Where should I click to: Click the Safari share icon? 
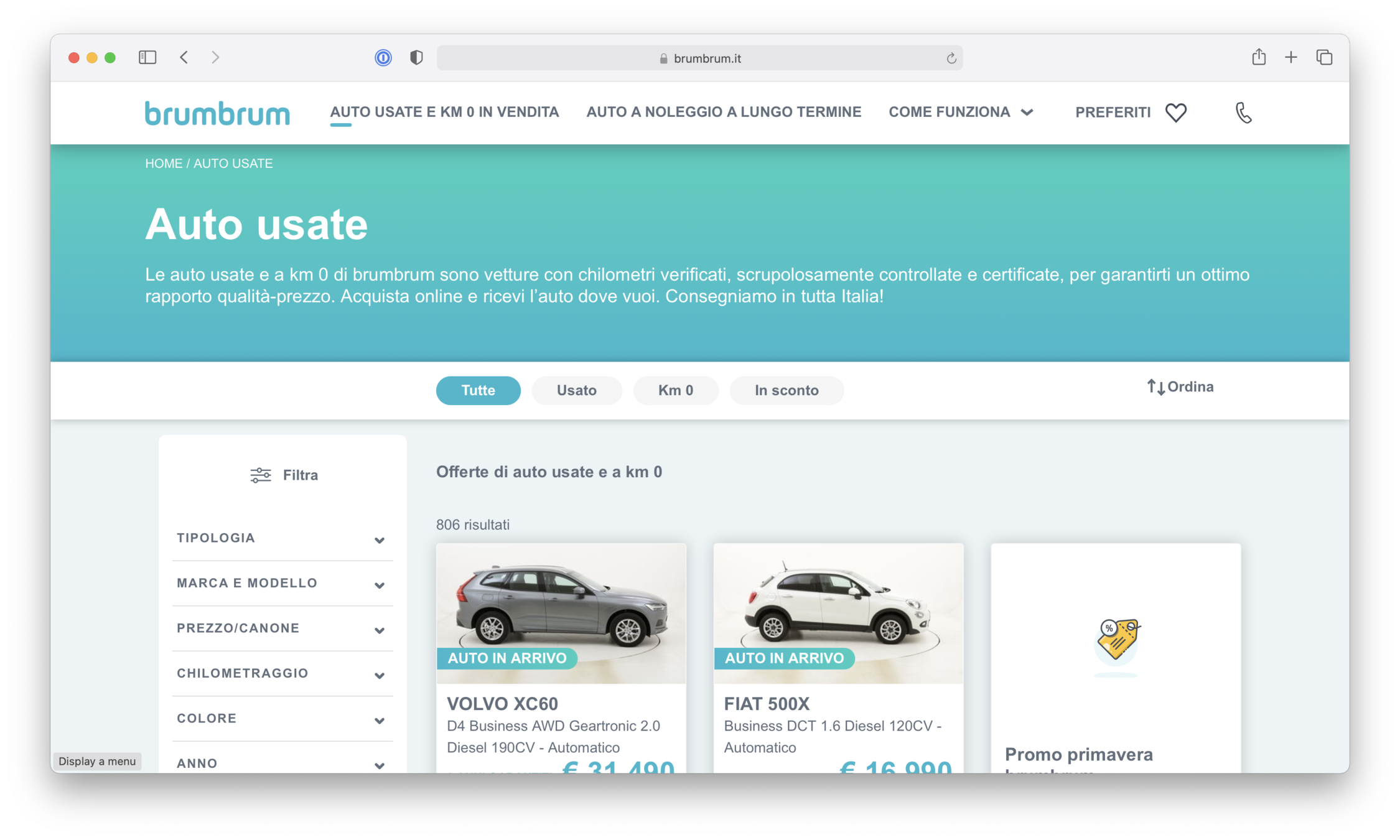[1259, 57]
